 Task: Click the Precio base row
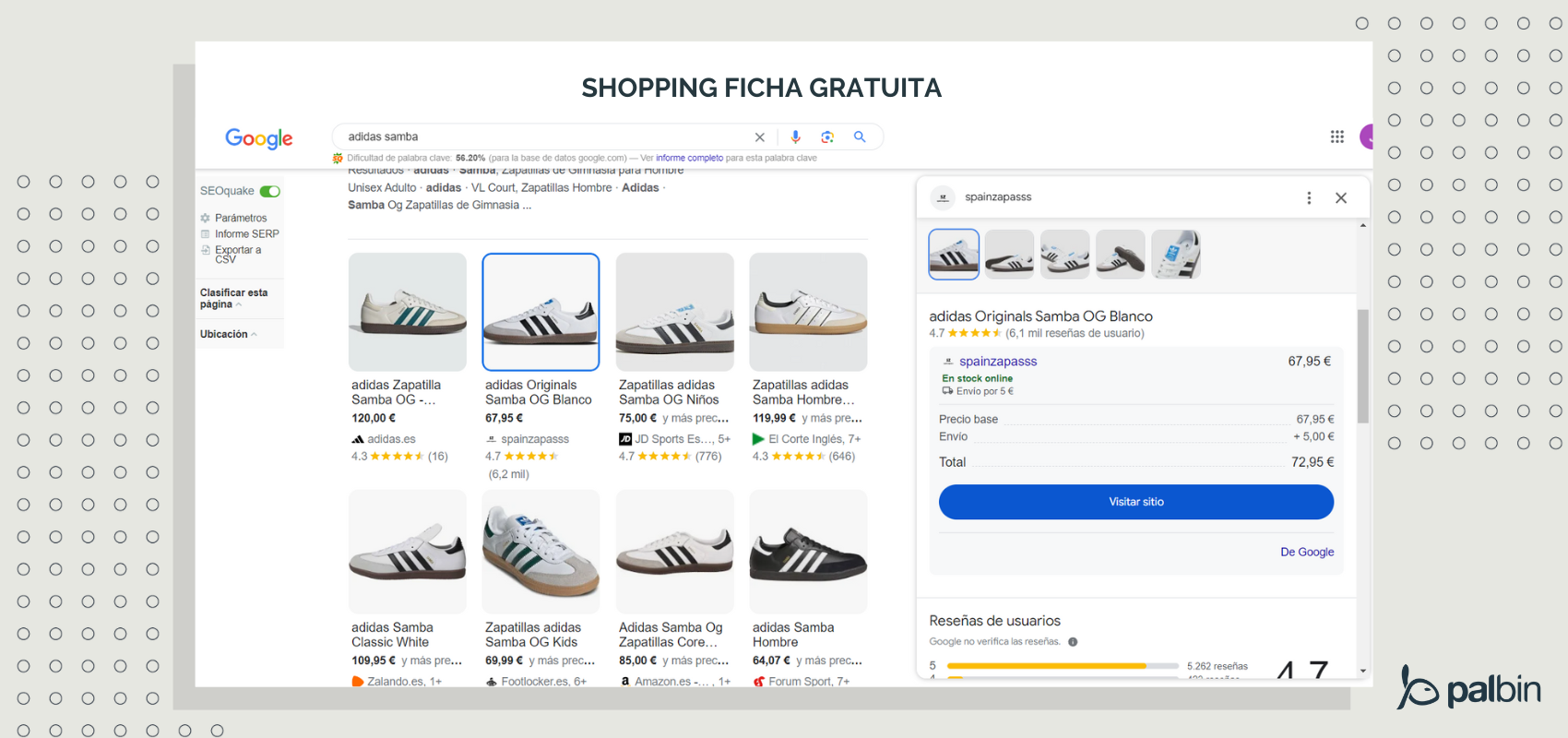pyautogui.click(x=1136, y=420)
